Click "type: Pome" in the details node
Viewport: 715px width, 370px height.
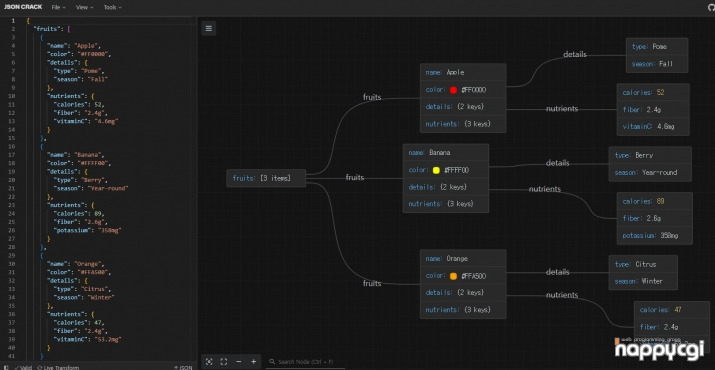point(657,47)
